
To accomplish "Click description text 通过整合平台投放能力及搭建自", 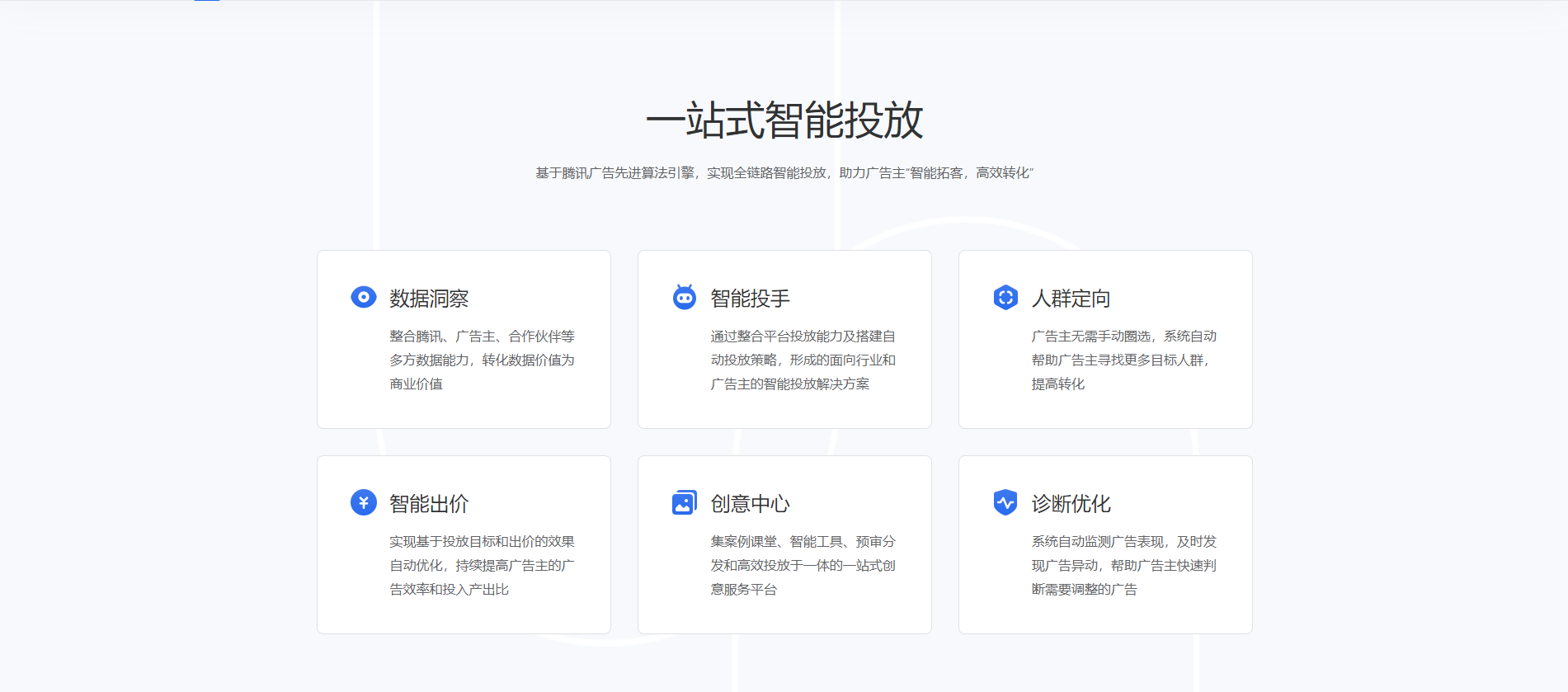I will point(803,337).
